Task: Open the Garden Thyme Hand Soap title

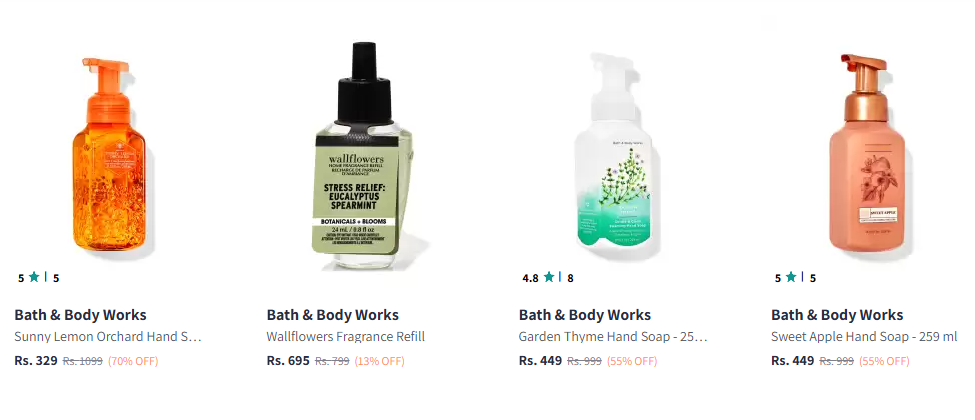Action: [613, 337]
